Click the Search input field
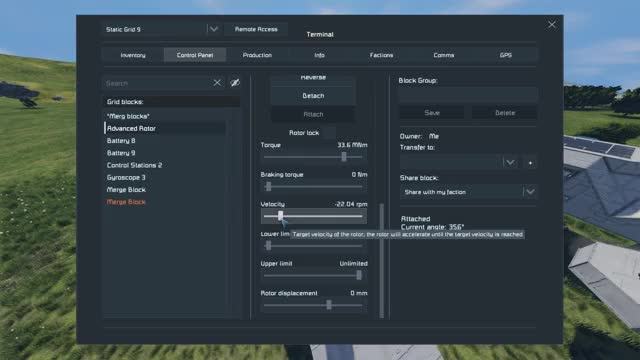 tap(157, 83)
